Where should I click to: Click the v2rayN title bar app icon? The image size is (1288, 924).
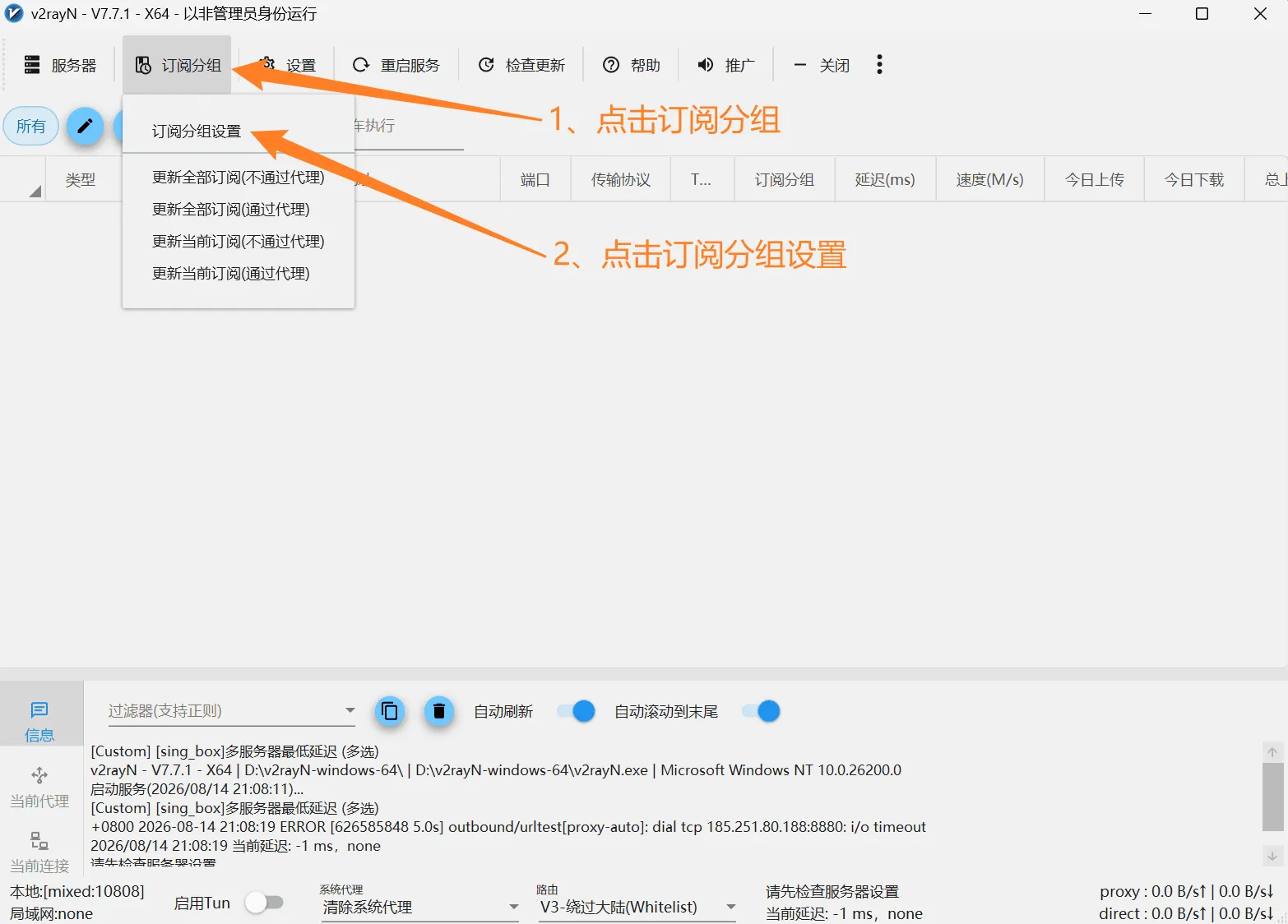click(x=14, y=14)
